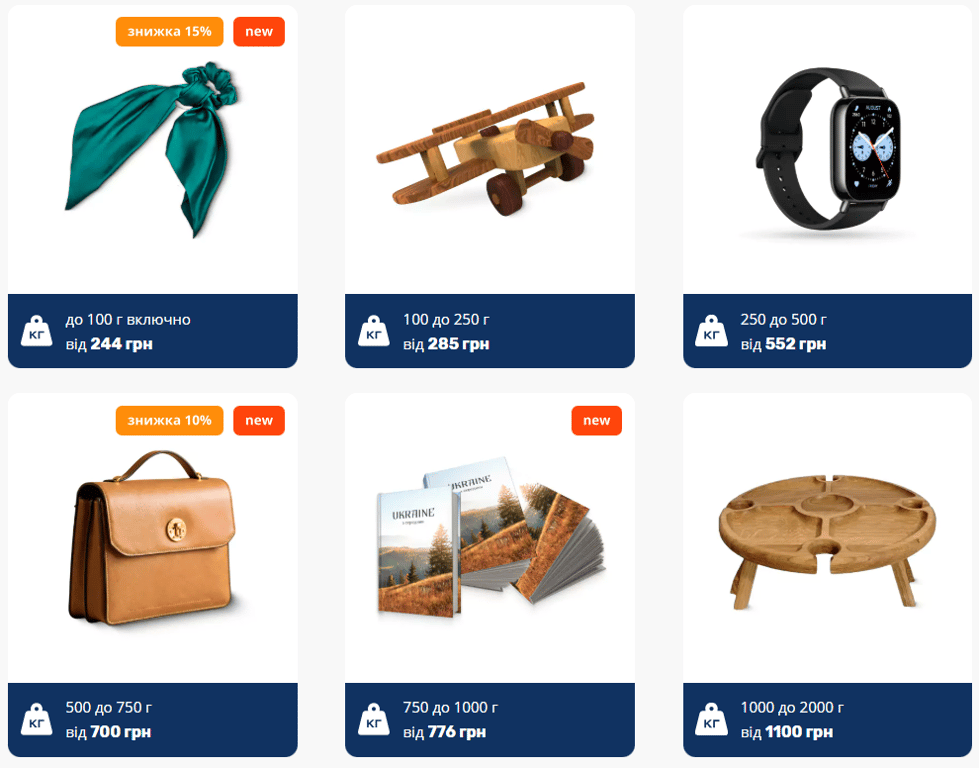Image resolution: width=979 pixels, height=768 pixels.
Task: Click the 'знижка 15%' discount badge
Action: pos(169,32)
